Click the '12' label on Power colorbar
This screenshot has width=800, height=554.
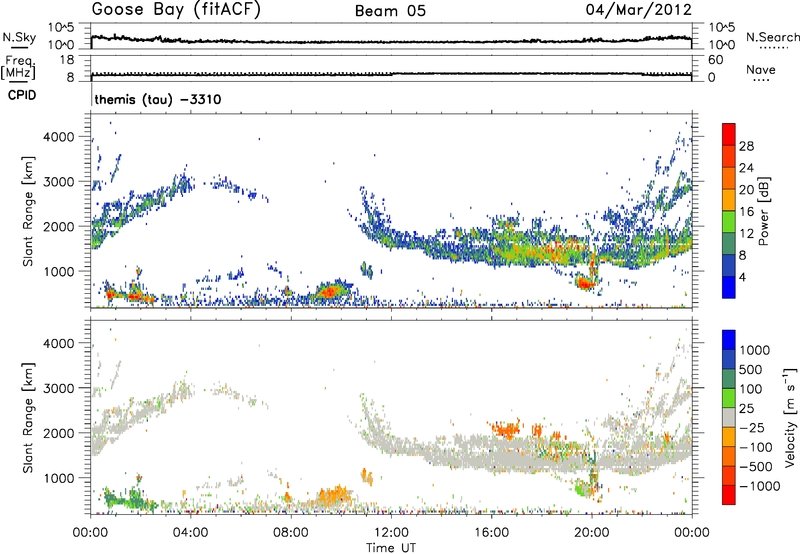(x=746, y=234)
